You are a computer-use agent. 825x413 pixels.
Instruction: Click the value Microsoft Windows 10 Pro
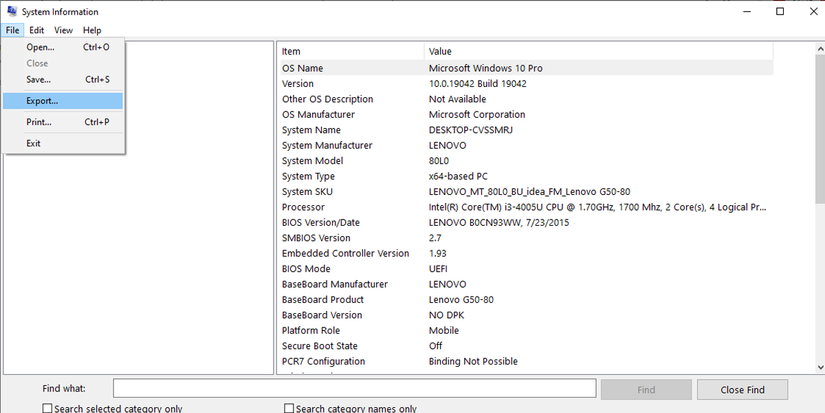pos(486,68)
